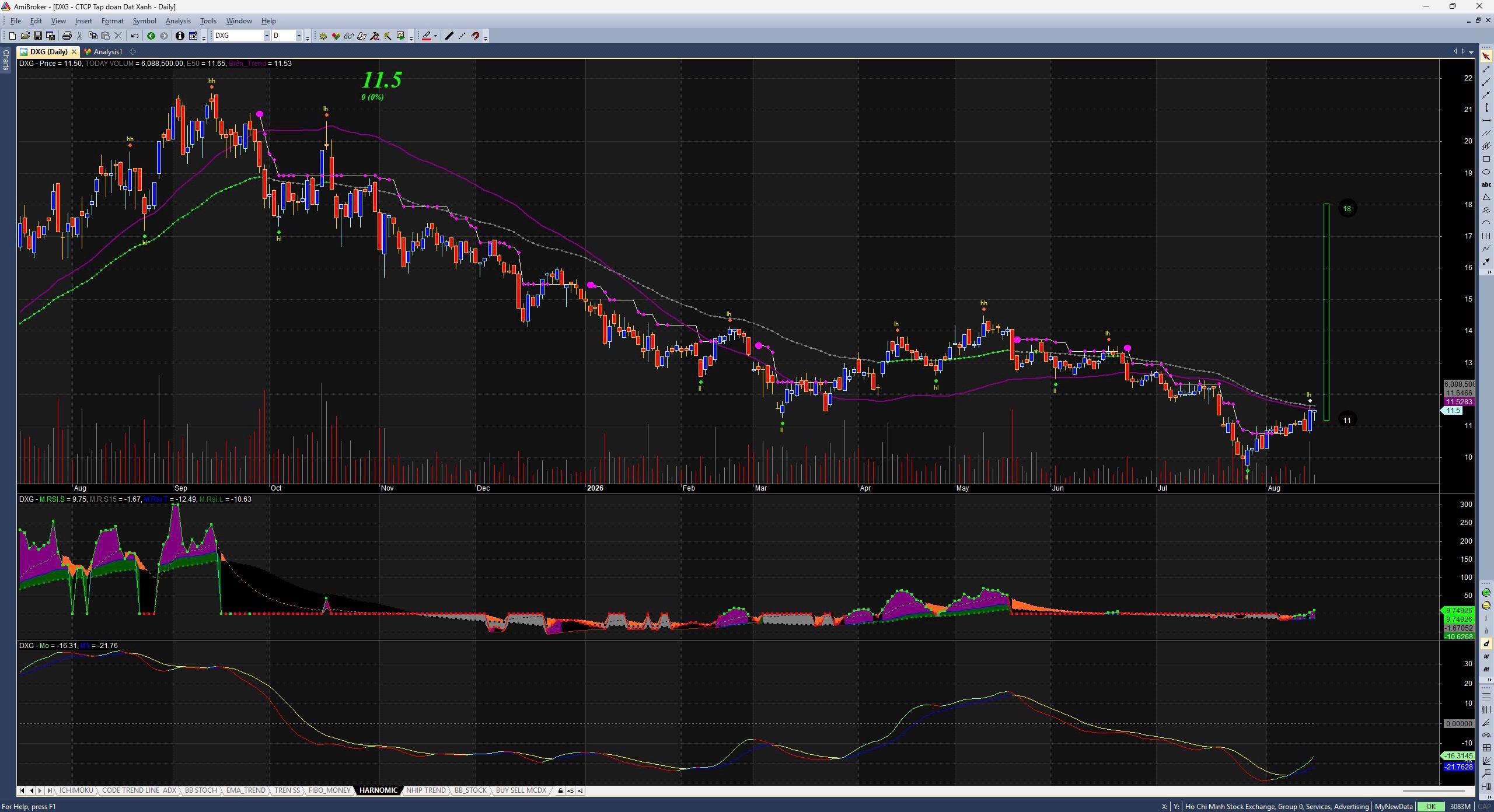Go back with green left arrow
The image size is (1494, 812).
tap(151, 36)
